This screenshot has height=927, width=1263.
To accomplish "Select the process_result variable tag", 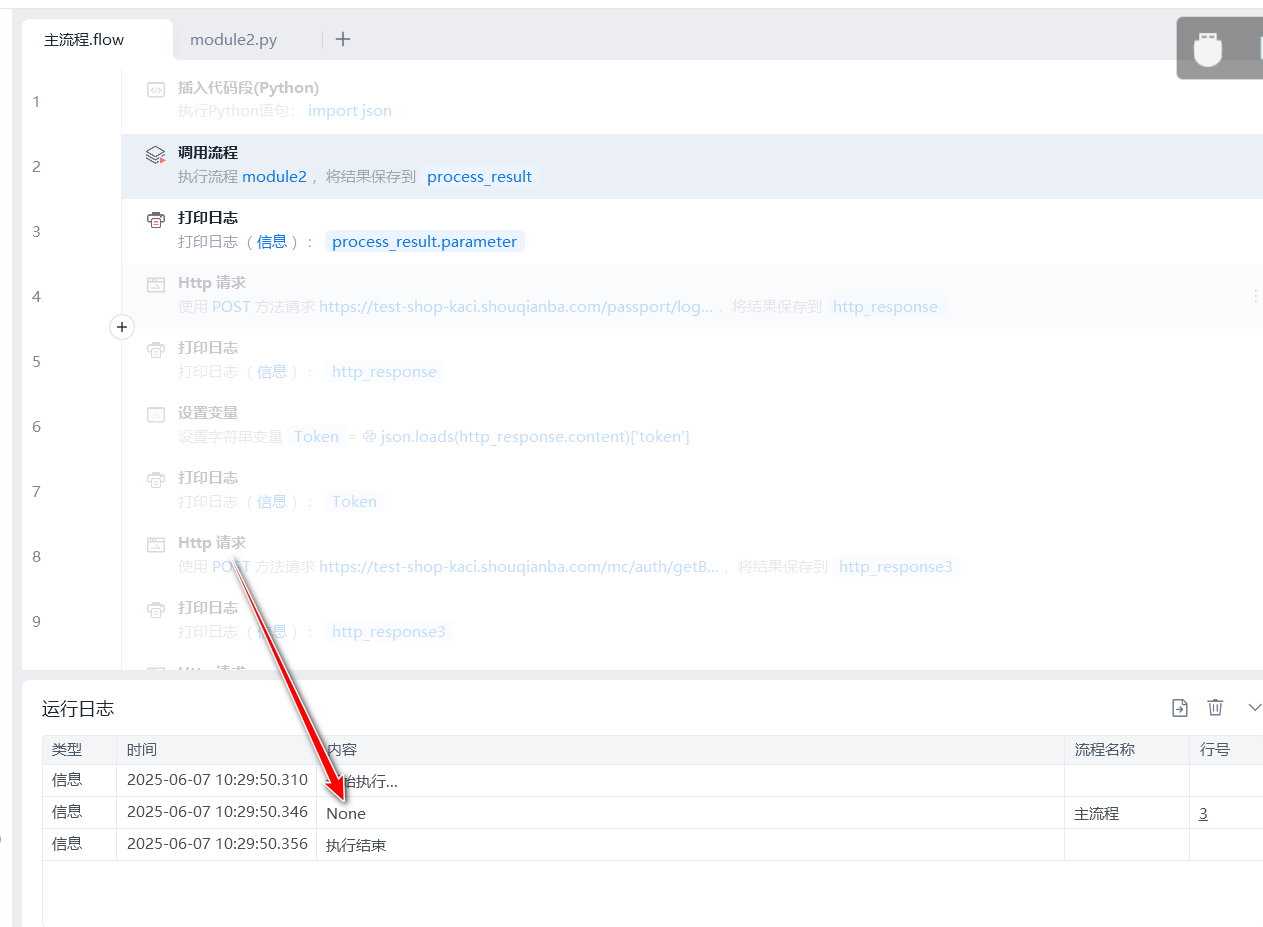I will (479, 177).
